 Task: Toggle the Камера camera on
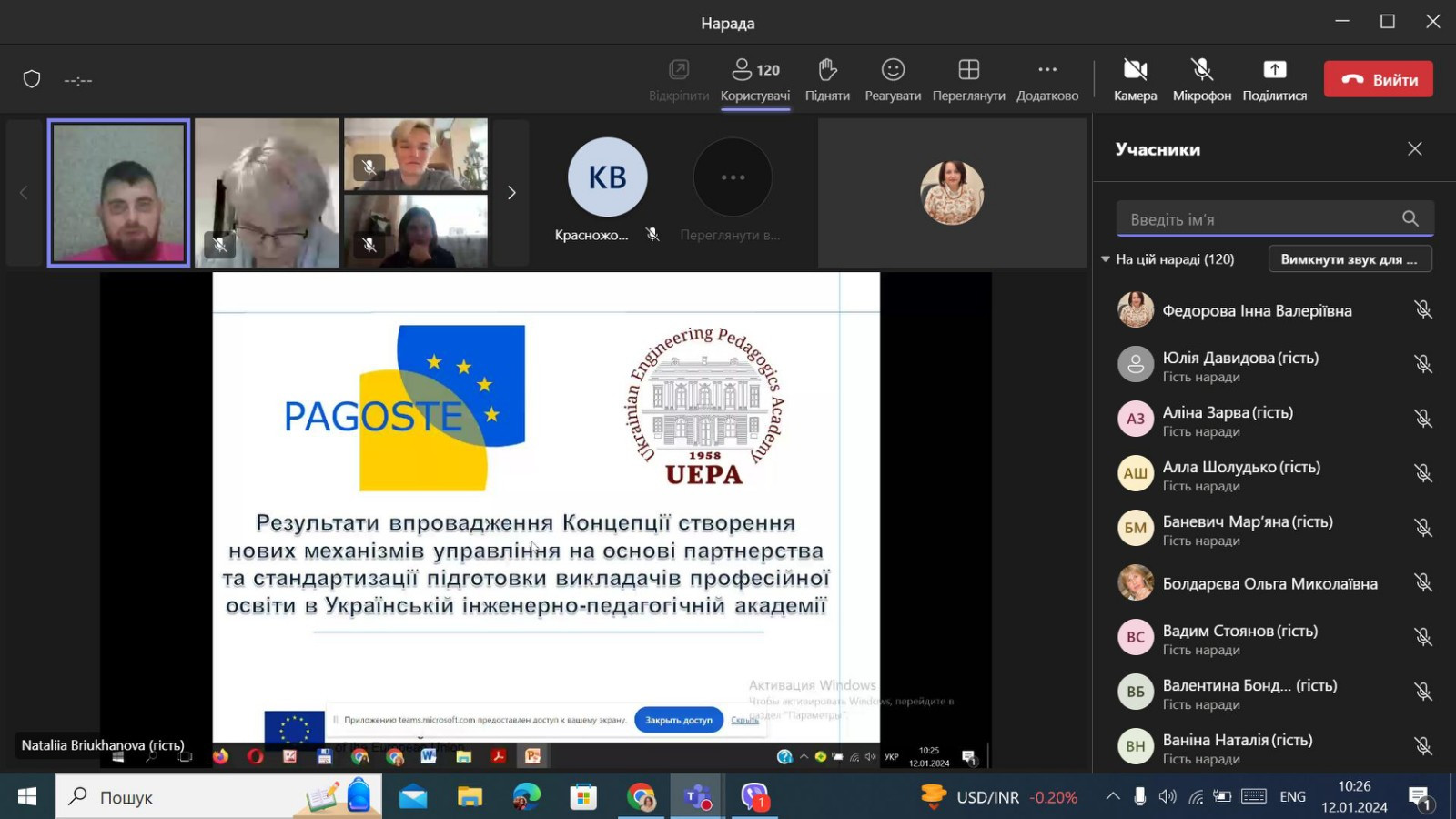point(1135,79)
